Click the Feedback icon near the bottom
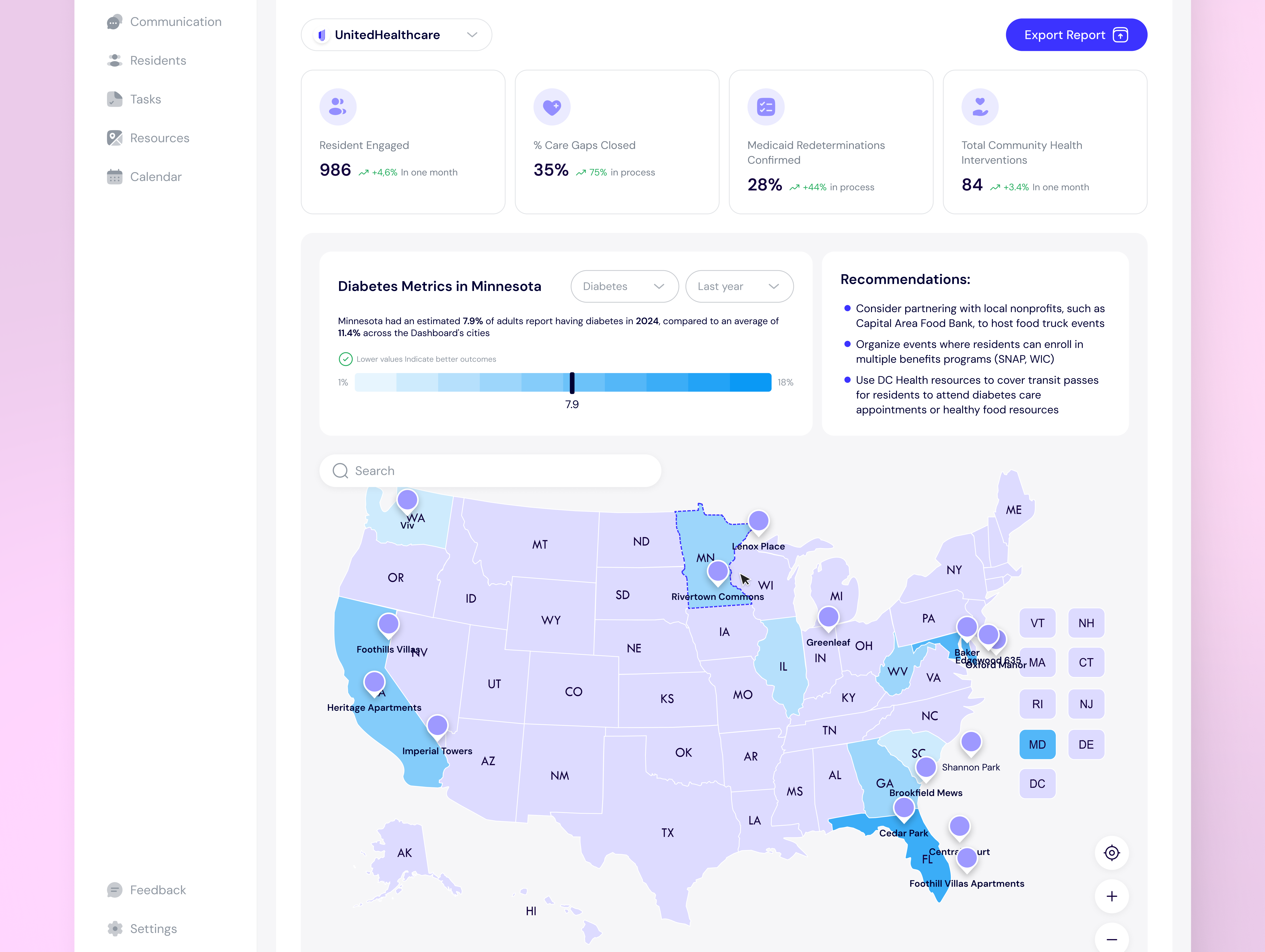 [x=115, y=890]
